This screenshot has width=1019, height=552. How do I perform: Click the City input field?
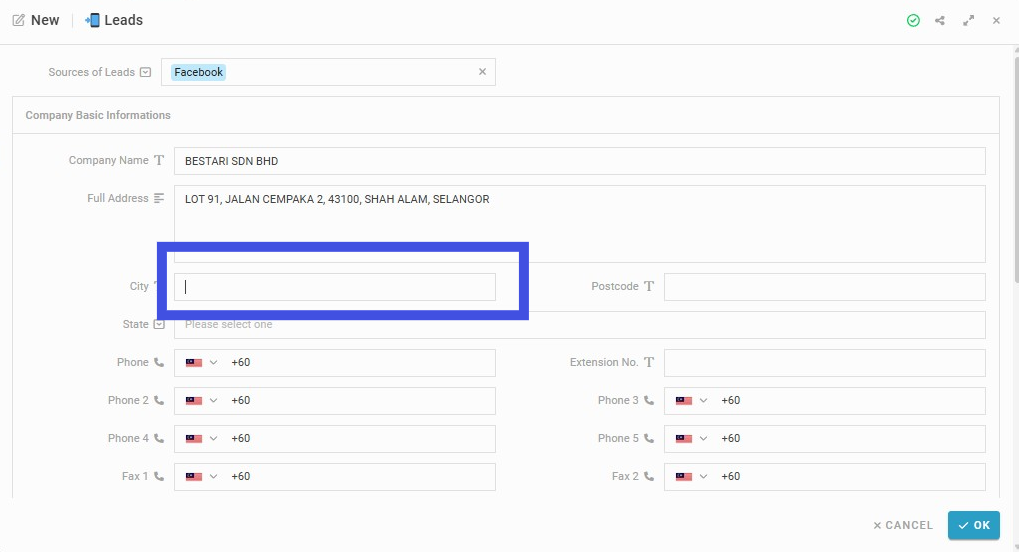(x=335, y=287)
